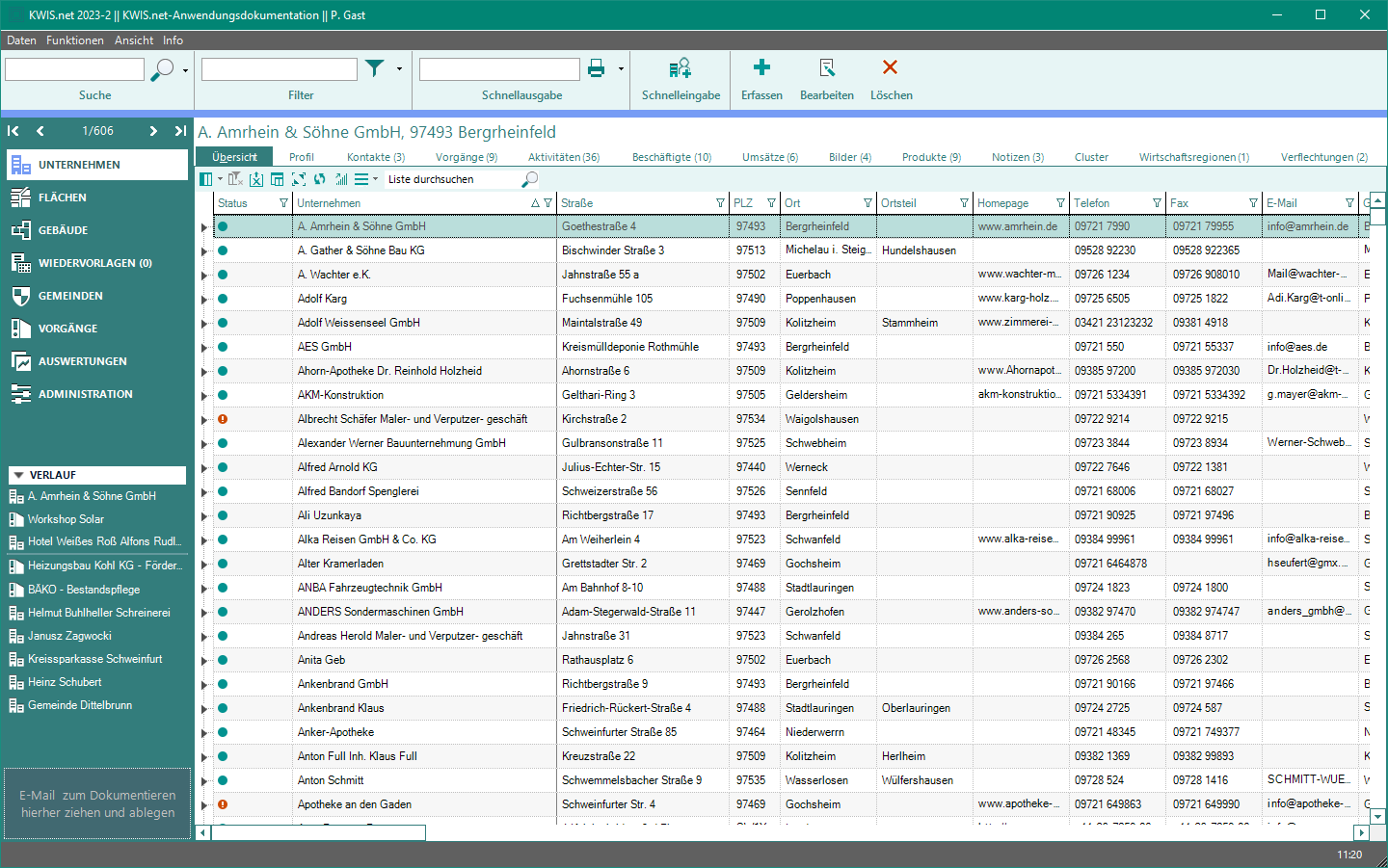Click Bearbeiten edit icon
The width and height of the screenshot is (1388, 868).
(827, 67)
